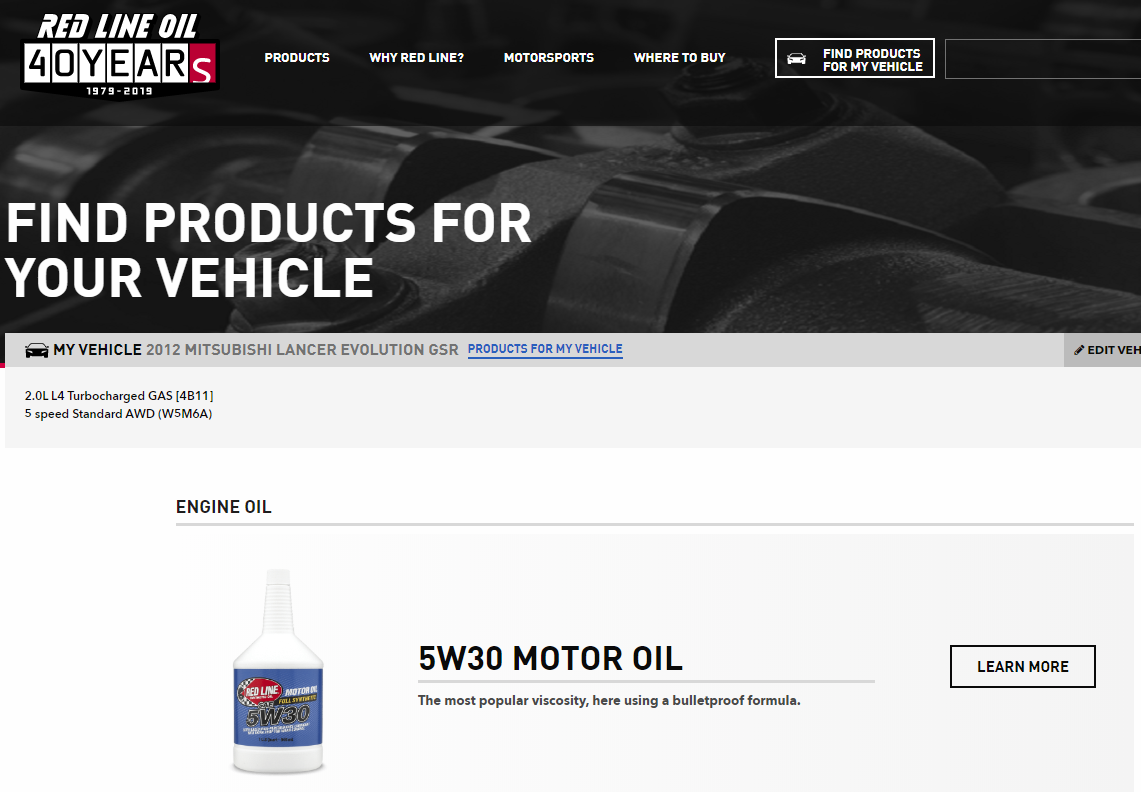Click the 2.0L L4 Turbocharged GAS engine text
Image resolution: width=1141 pixels, height=792 pixels.
click(119, 396)
